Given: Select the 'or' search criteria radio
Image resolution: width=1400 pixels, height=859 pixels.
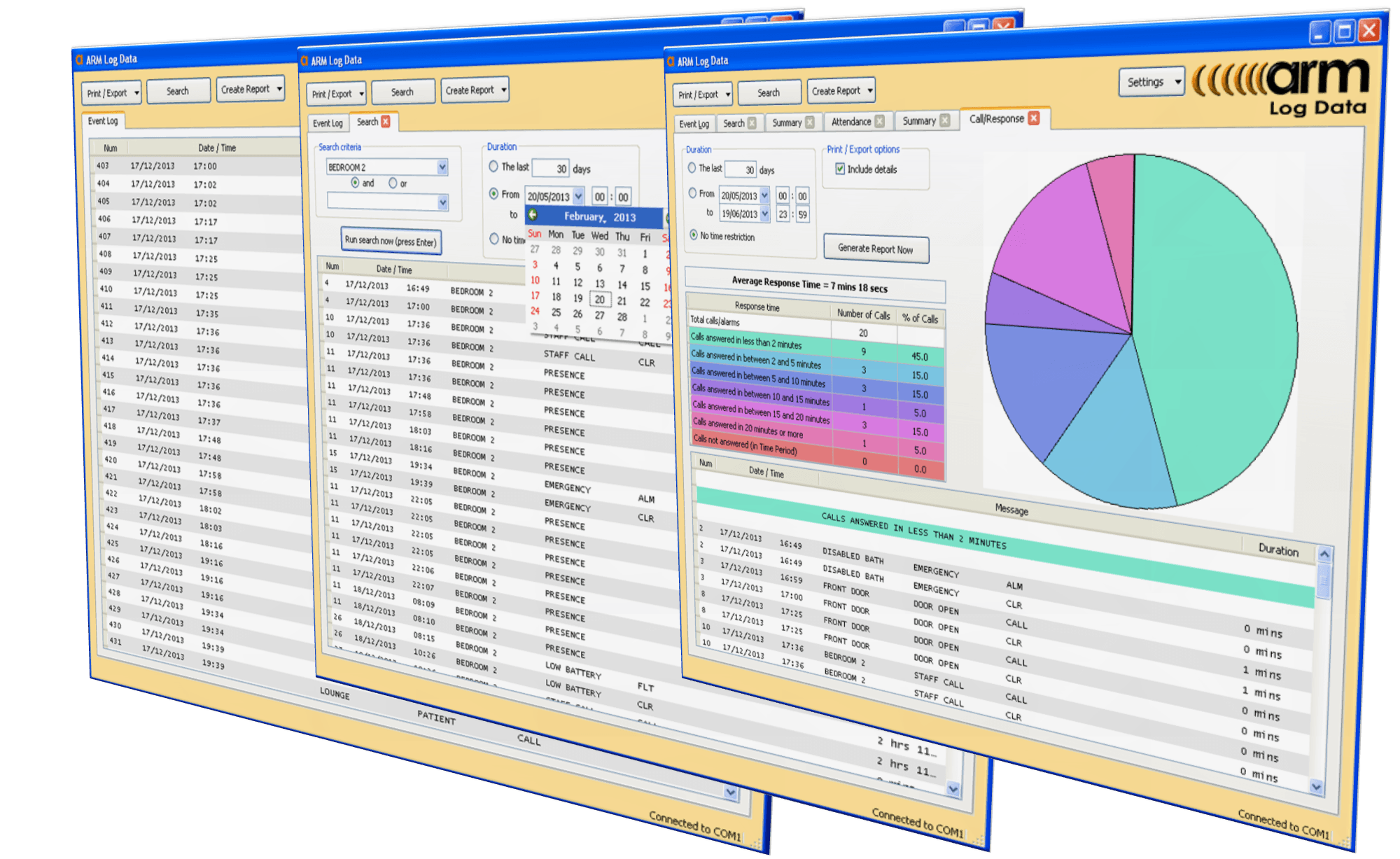Looking at the screenshot, I should tap(393, 183).
